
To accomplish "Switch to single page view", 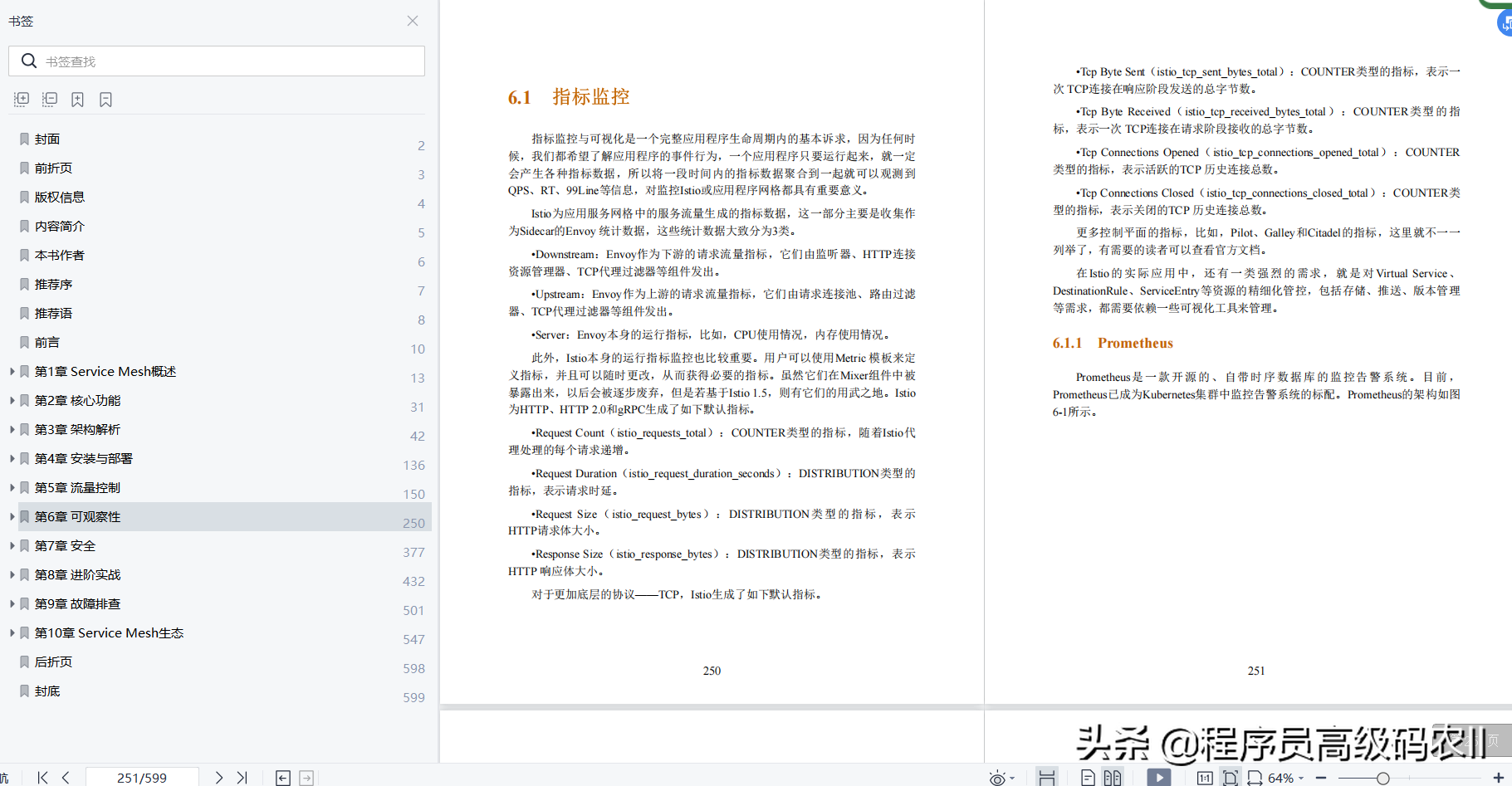I will (x=1088, y=778).
